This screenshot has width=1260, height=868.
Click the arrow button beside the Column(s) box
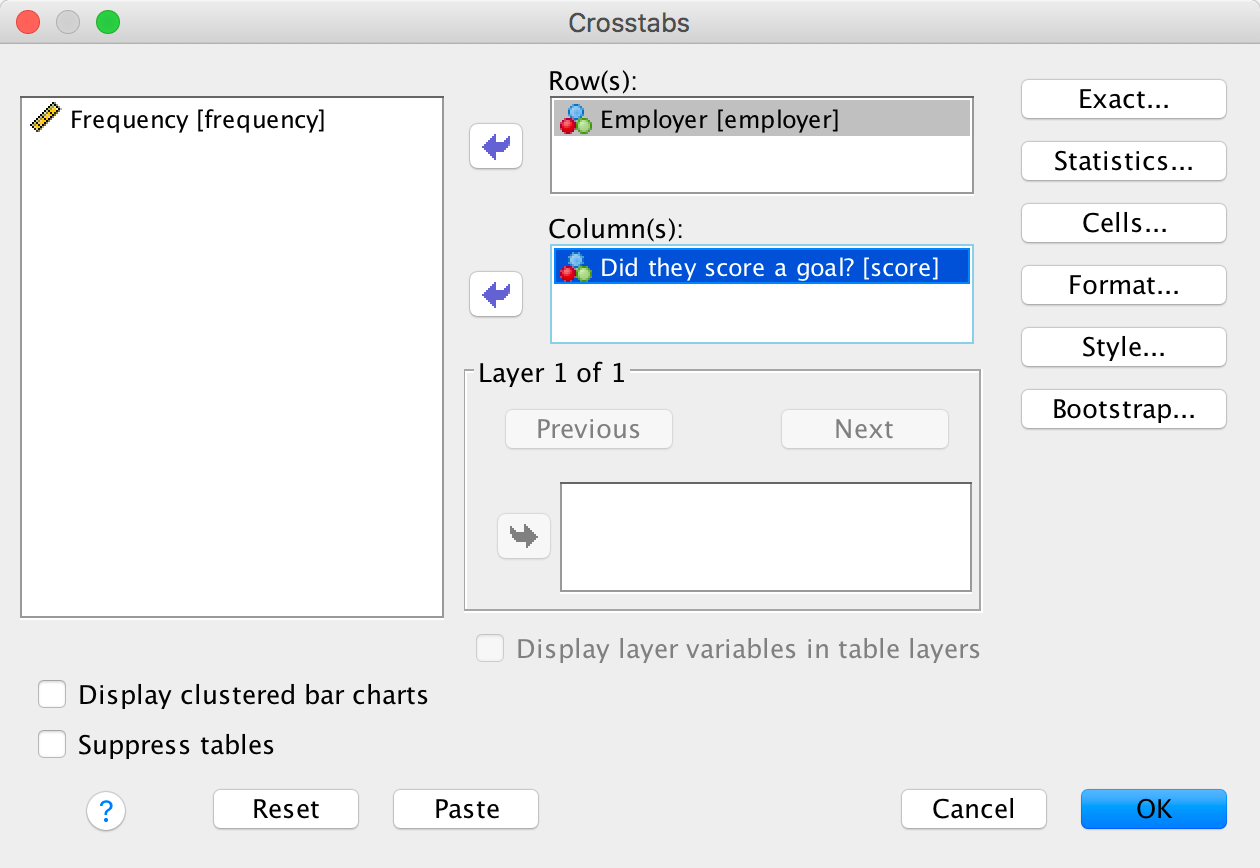496,295
